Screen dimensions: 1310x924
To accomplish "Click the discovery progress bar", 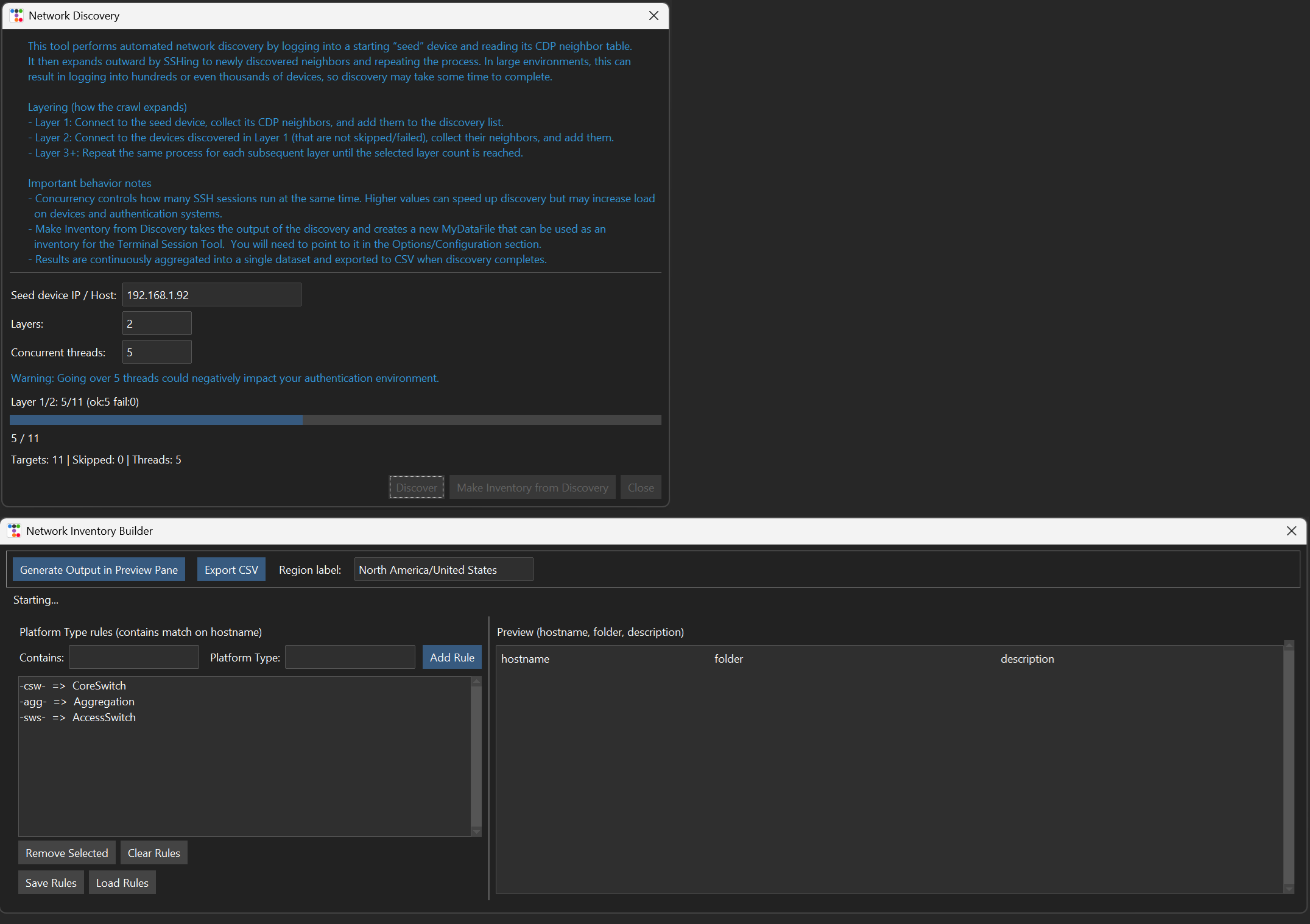I will 335,420.
